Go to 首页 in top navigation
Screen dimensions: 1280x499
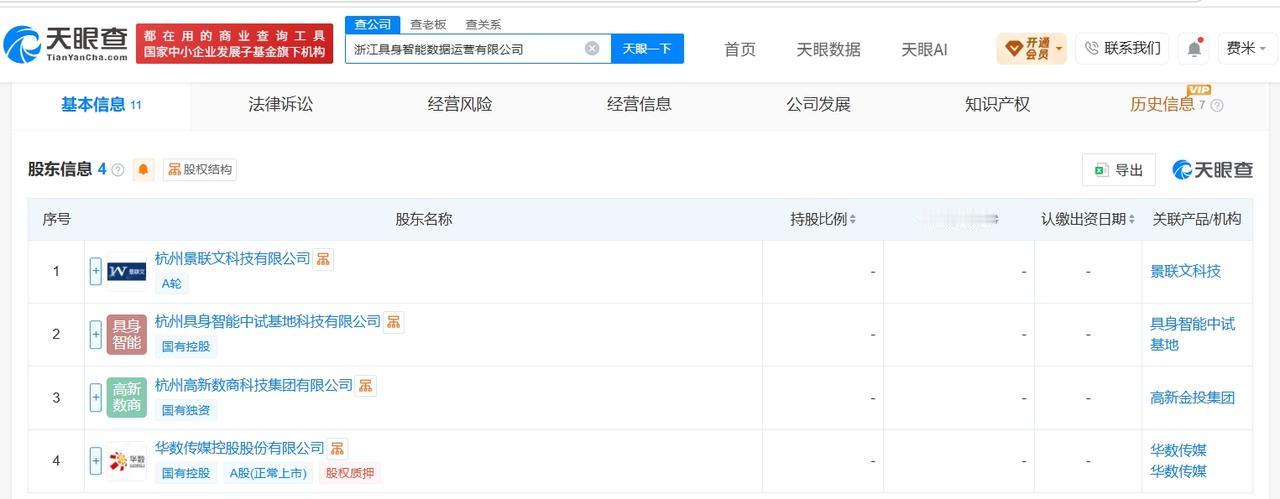coord(740,49)
